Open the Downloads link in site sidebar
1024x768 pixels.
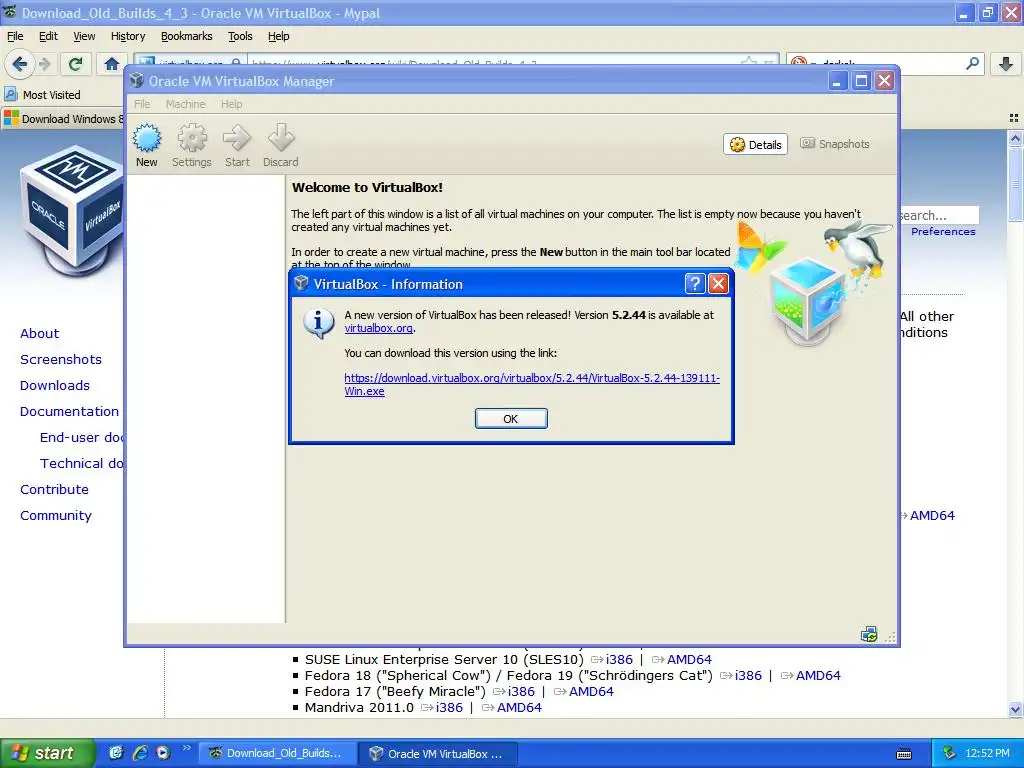click(55, 386)
